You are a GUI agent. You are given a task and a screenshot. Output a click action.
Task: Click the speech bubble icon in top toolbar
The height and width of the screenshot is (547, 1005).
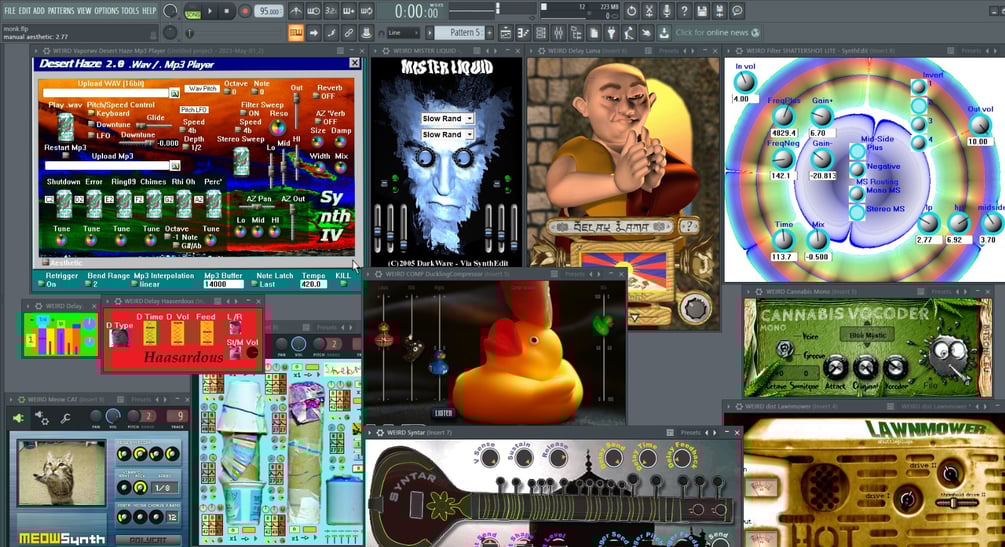[737, 11]
